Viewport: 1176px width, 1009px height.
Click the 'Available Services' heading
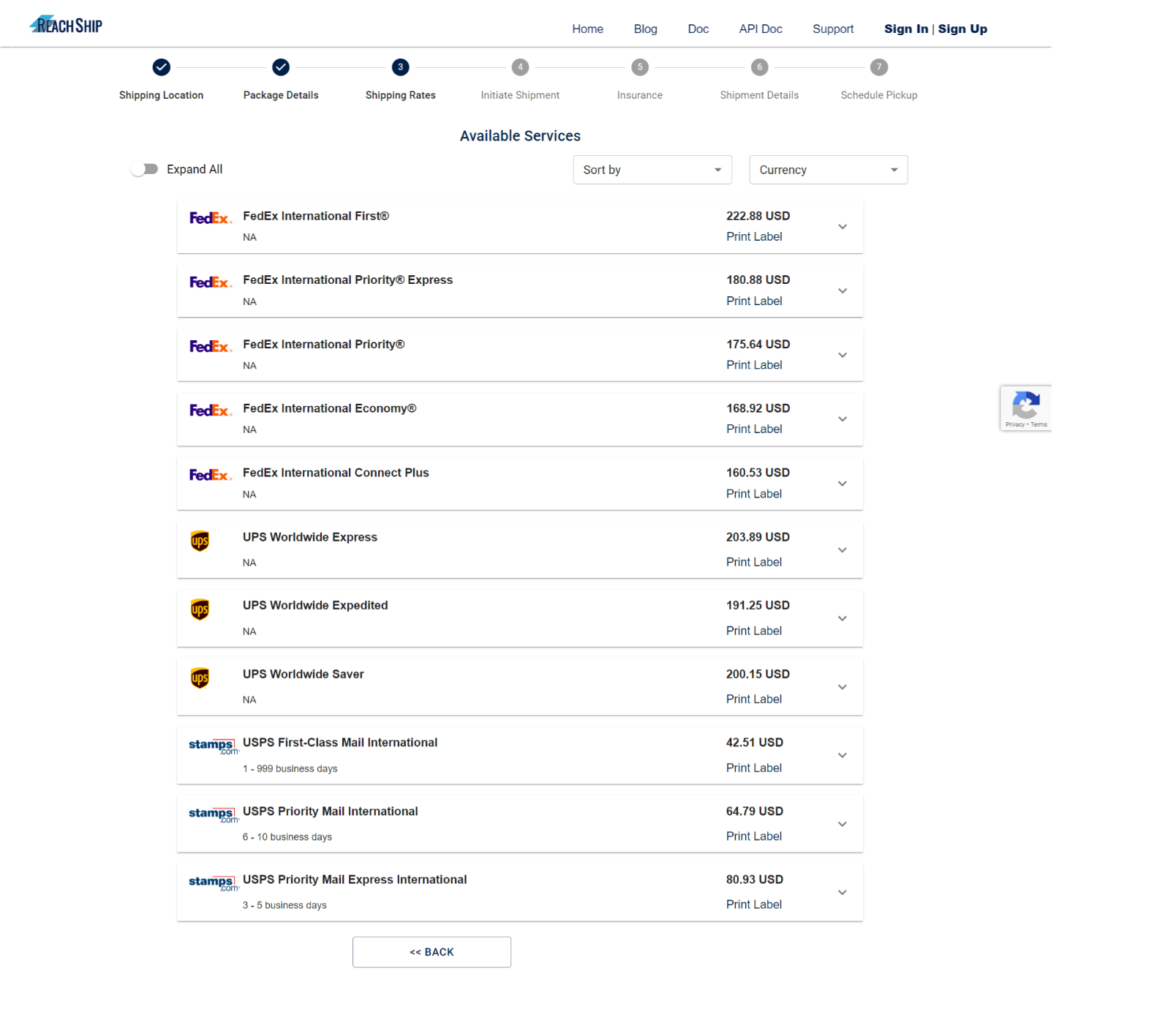(520, 135)
